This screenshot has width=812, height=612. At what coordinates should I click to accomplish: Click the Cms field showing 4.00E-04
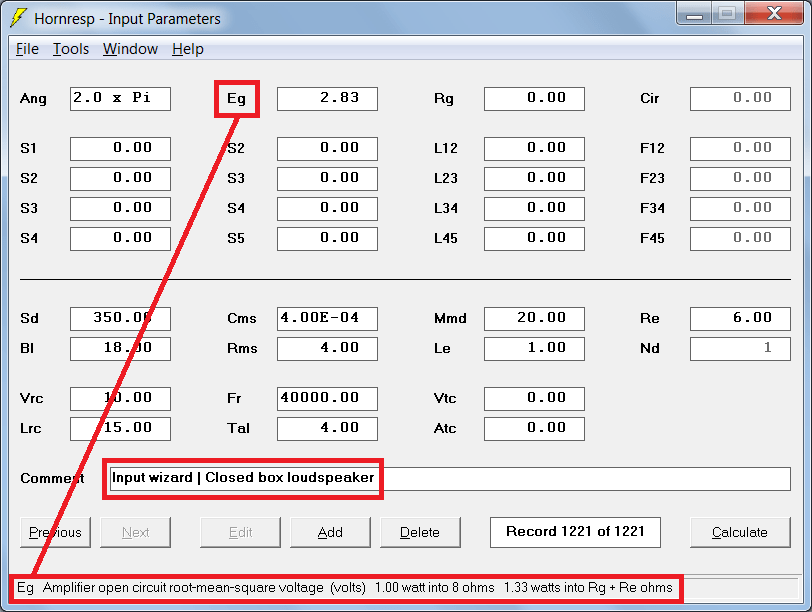[x=327, y=318]
